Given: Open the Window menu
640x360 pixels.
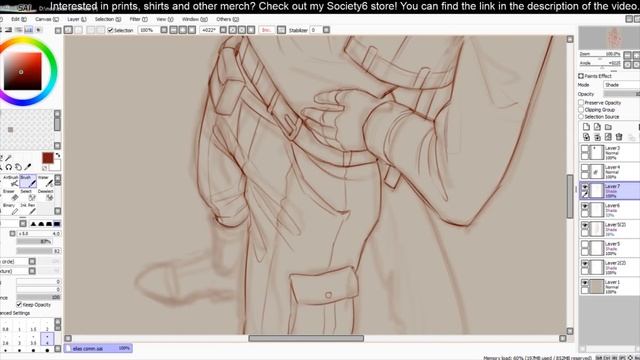Looking at the screenshot, I should tap(195, 19).
